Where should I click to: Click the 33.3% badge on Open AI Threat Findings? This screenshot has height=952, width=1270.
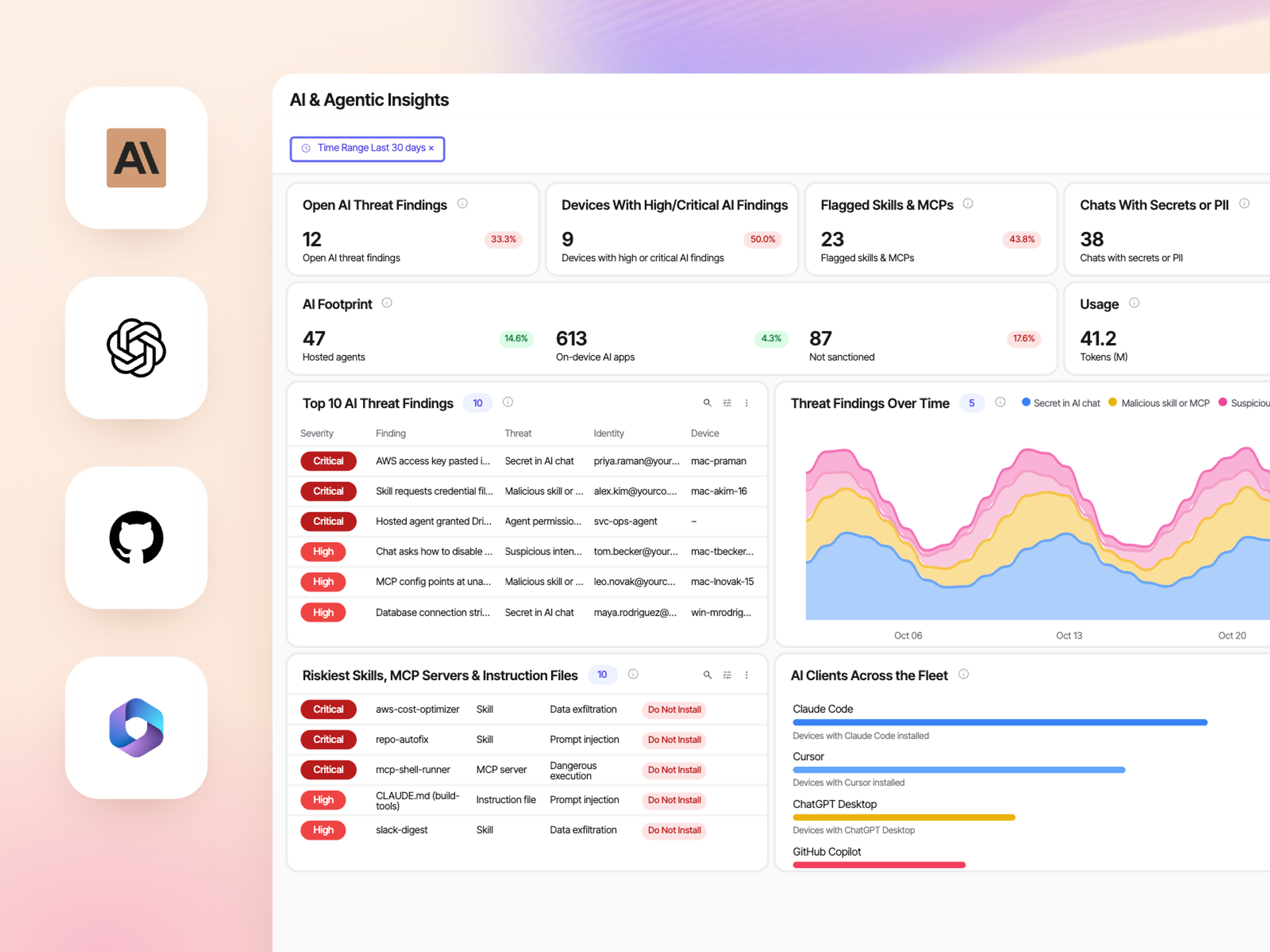(x=503, y=239)
